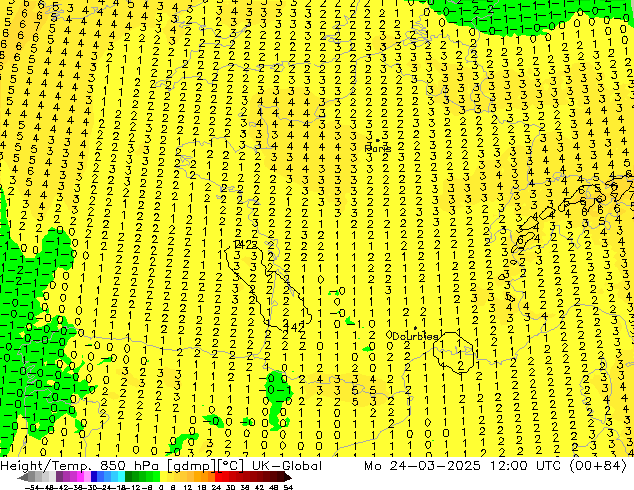634x490 pixels.
Task: Pick the bright red swatch in the legend
Action: [x=218, y=477]
